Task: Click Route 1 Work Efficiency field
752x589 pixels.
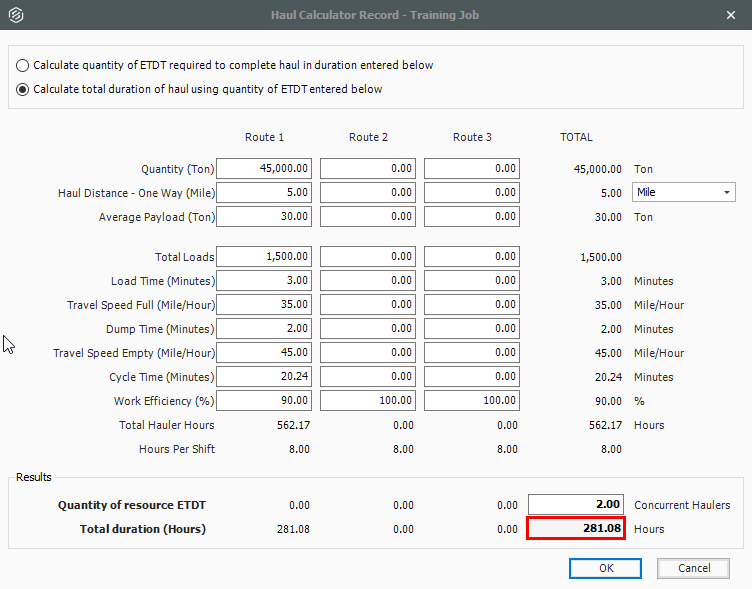Action: [265, 401]
